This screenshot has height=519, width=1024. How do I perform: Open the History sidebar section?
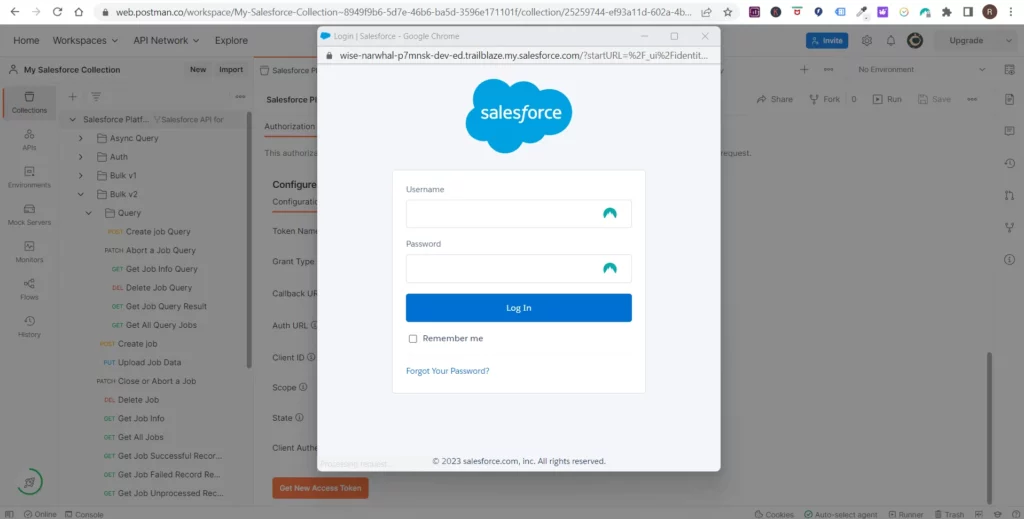click(x=29, y=326)
